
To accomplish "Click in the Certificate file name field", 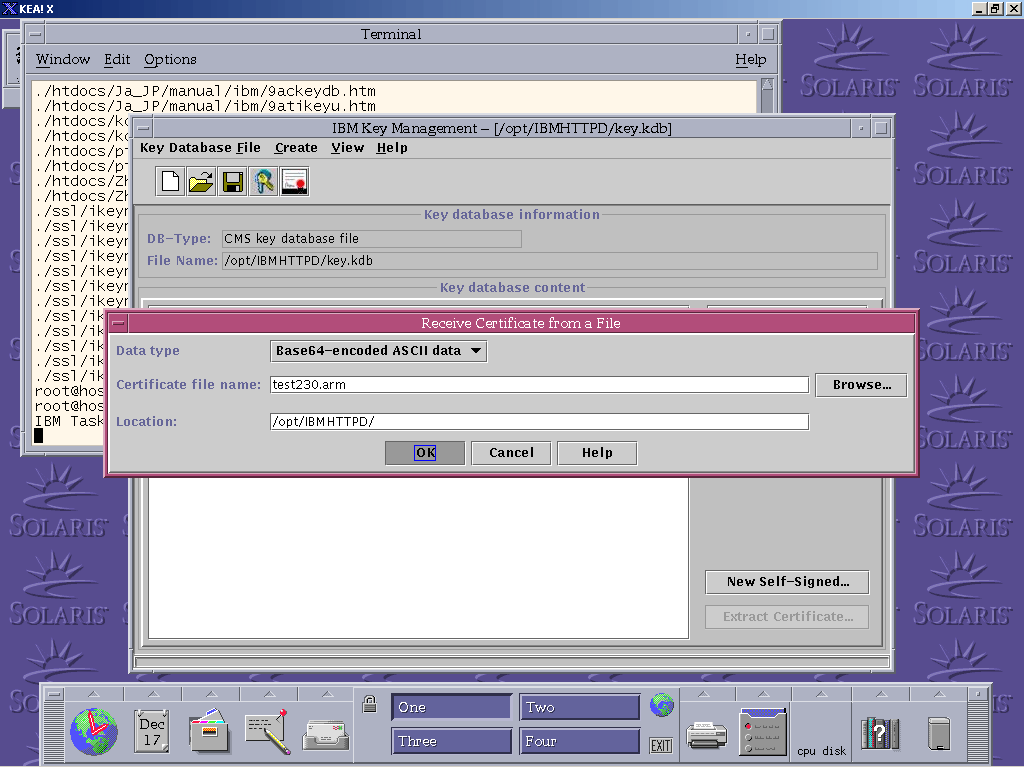I will coord(538,385).
